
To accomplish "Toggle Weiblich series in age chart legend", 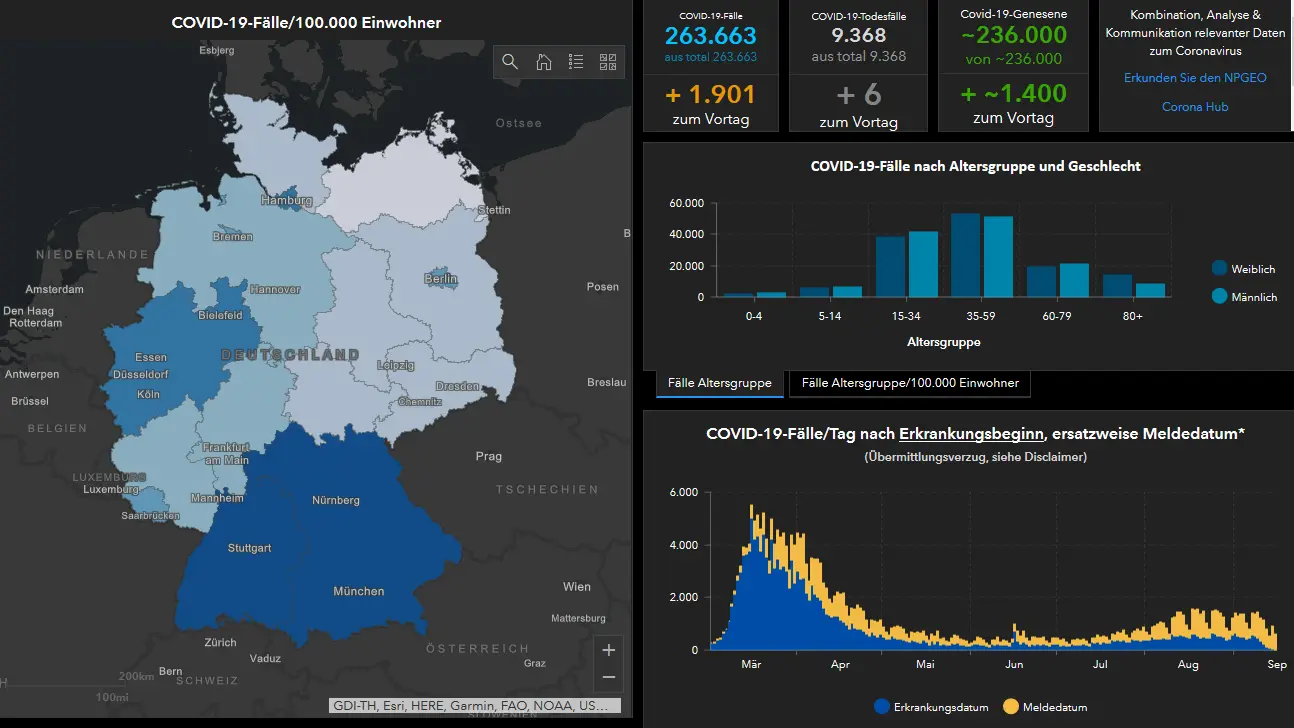I will pyautogui.click(x=1244, y=269).
